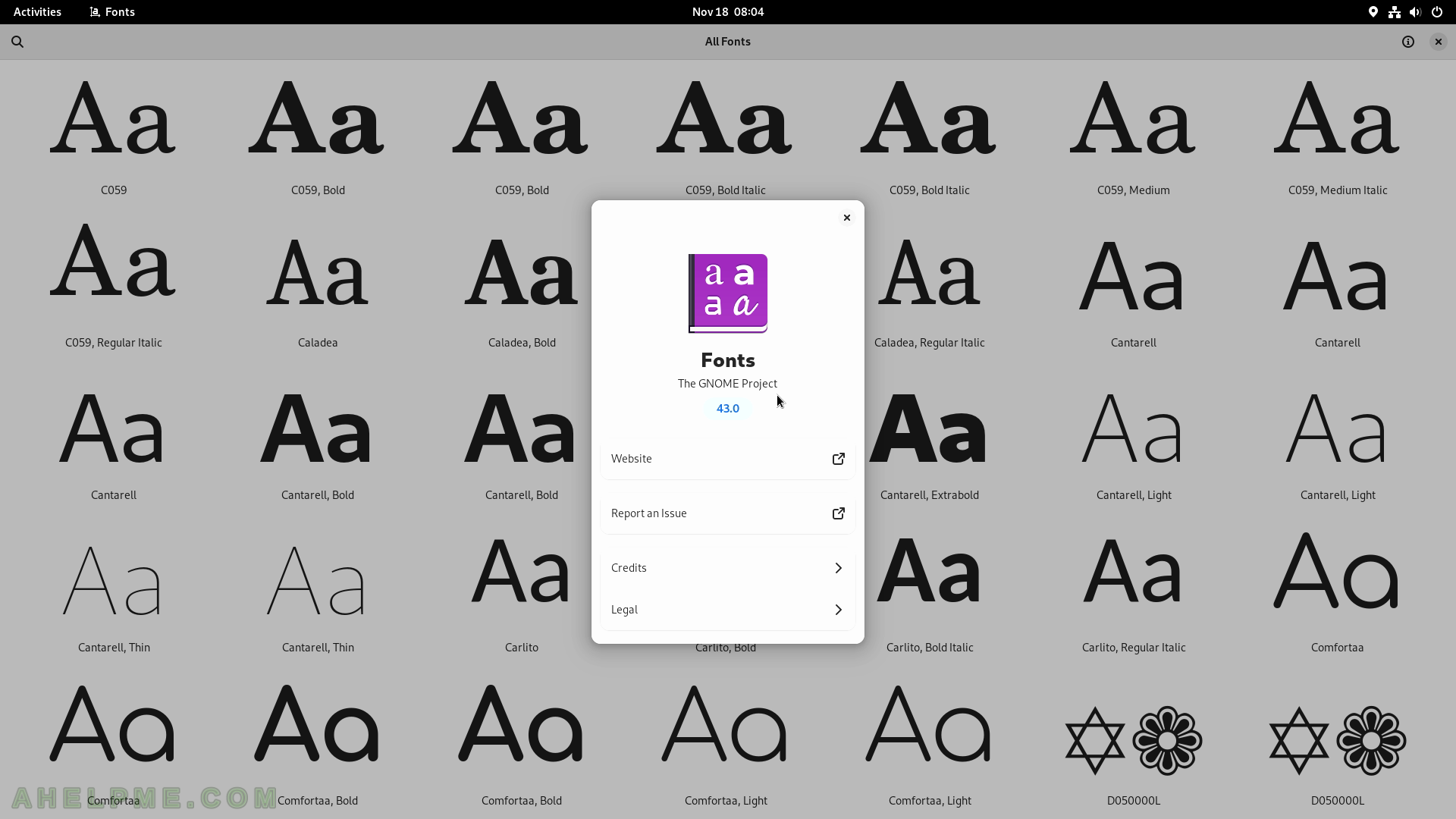The height and width of the screenshot is (819, 1456).
Task: Click the location indicator icon in top bar
Action: coord(1373,12)
